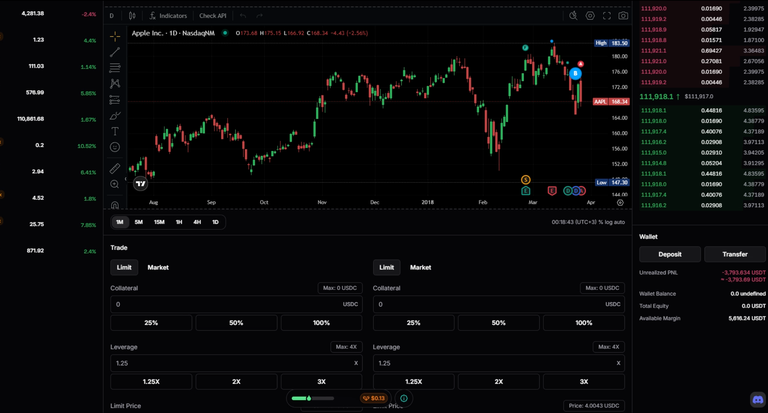Click the Deposit button in Wallet
Image resolution: width=768 pixels, height=413 pixels.
(x=670, y=254)
